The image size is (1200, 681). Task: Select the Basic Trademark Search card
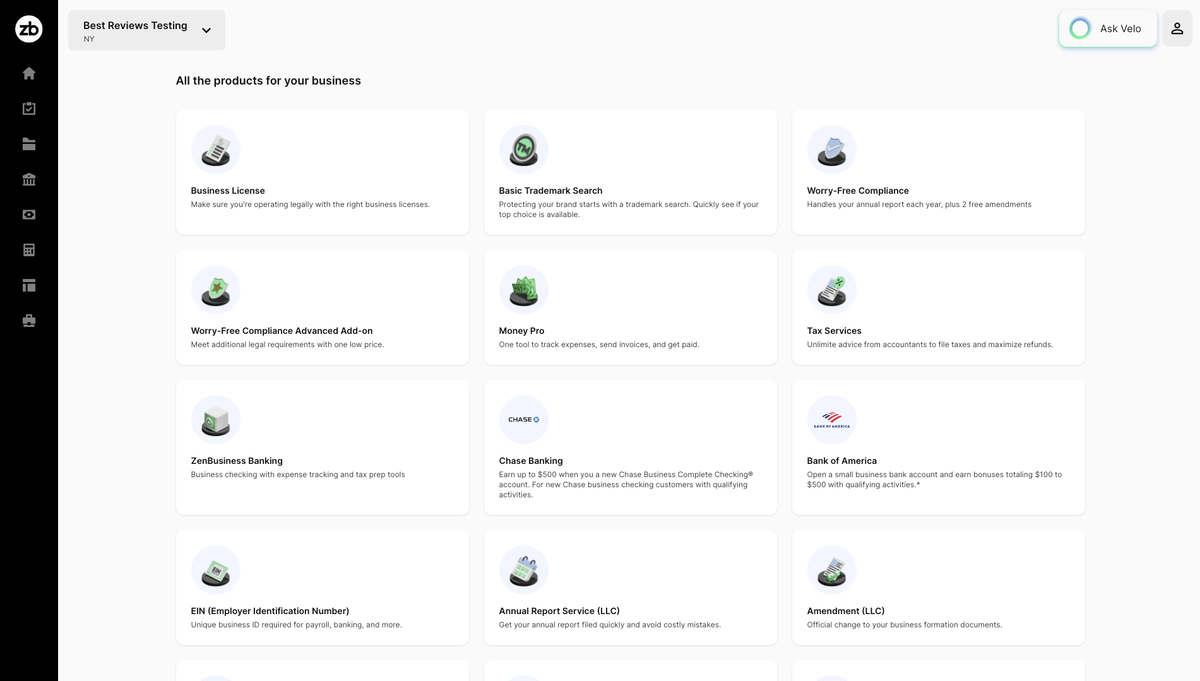tap(630, 172)
